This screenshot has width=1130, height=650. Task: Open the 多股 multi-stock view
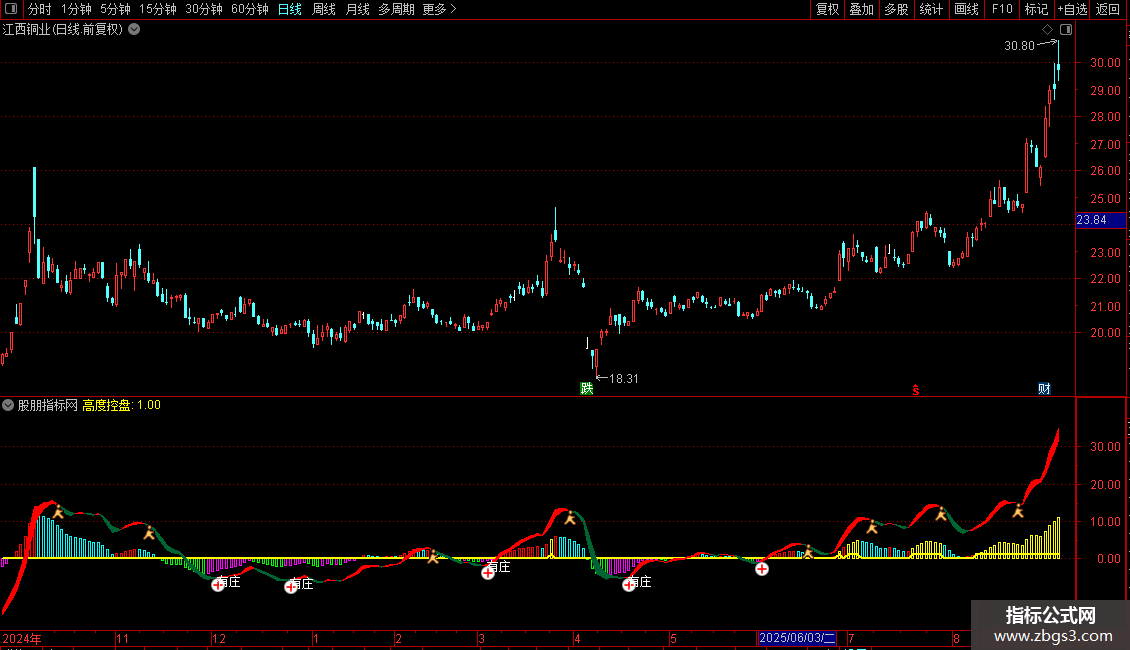click(896, 9)
